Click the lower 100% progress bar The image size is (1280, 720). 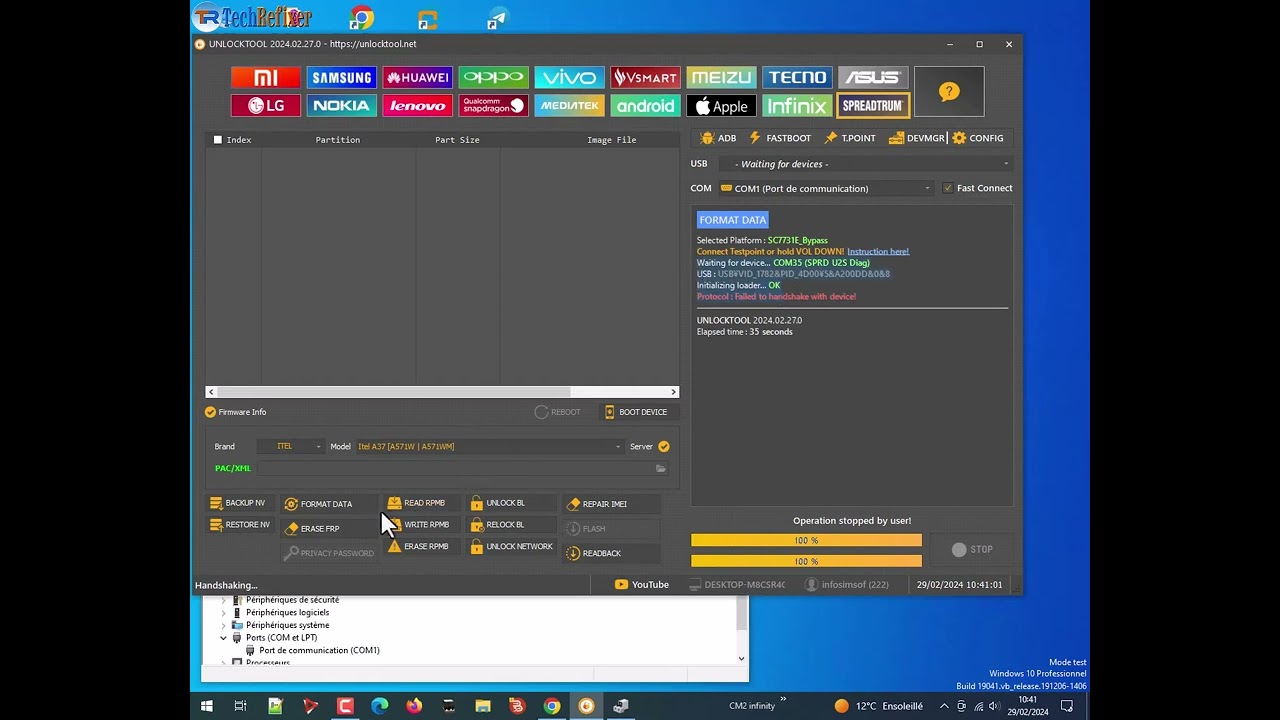806,561
